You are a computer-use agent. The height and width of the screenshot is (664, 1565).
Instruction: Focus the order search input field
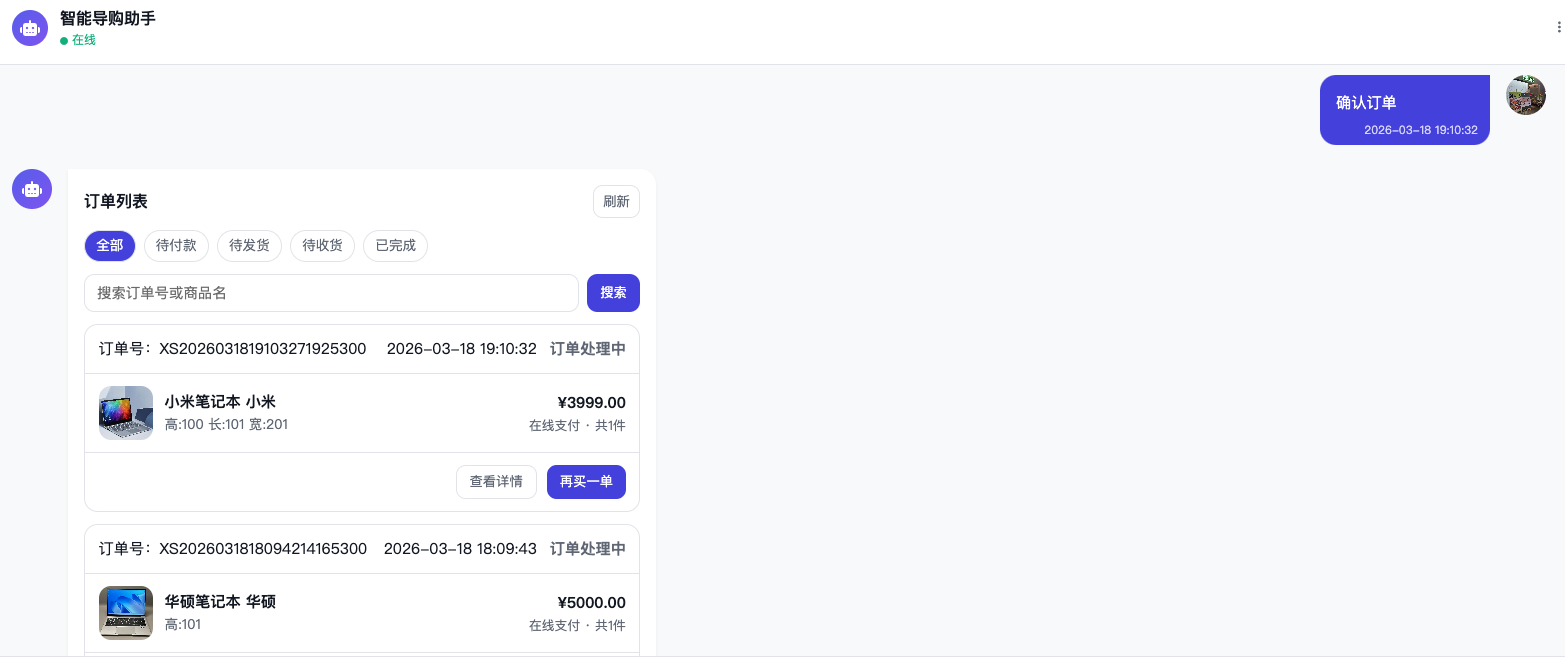331,293
